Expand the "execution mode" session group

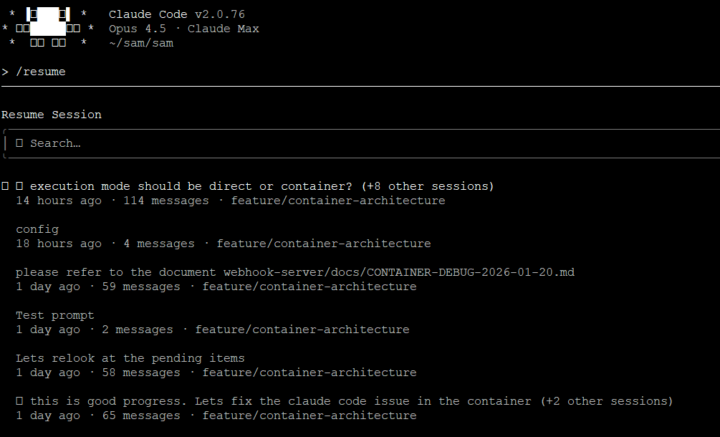pos(20,186)
